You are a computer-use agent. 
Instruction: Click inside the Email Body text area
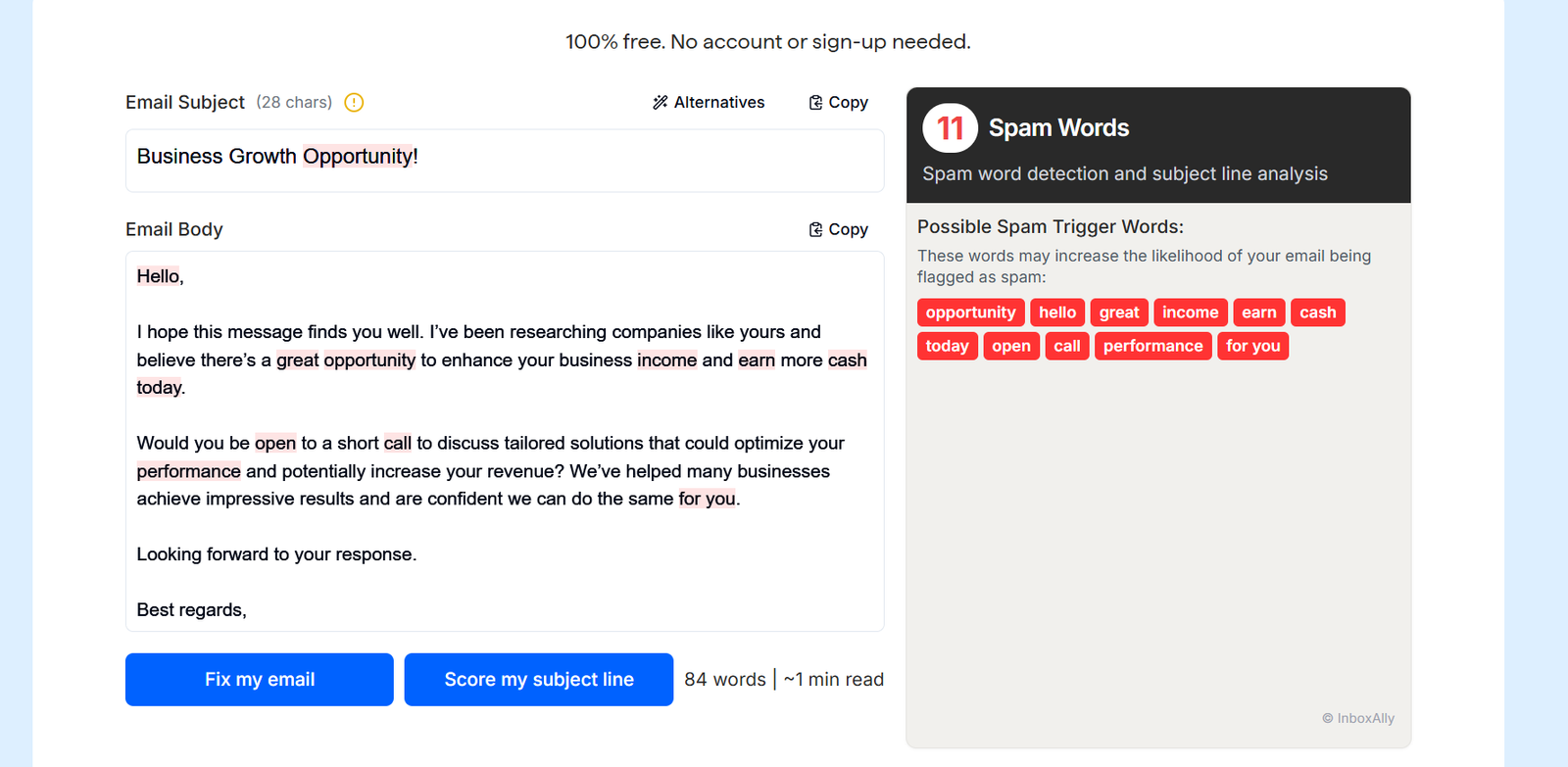click(505, 442)
